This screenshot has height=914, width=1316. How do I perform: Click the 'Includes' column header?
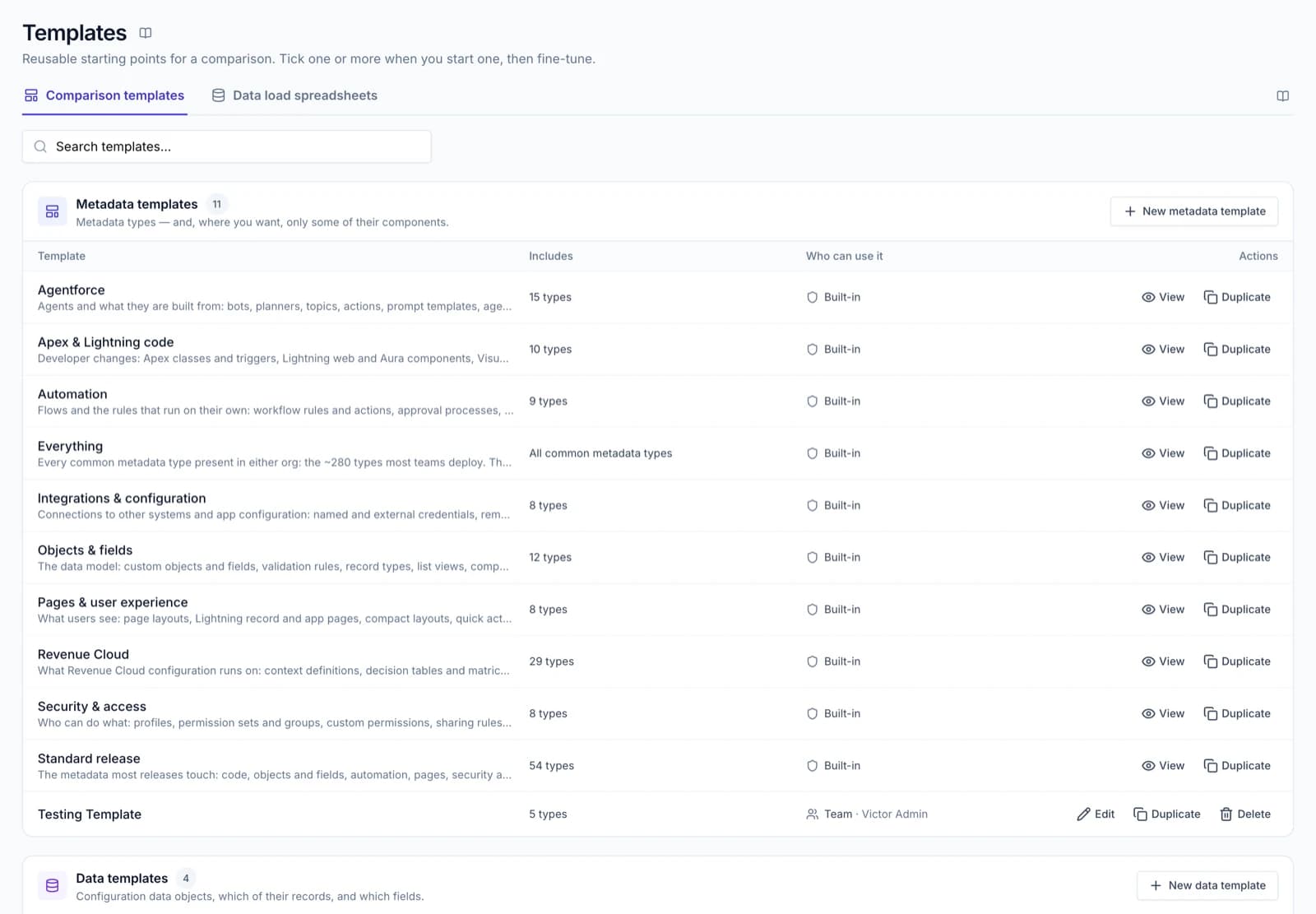click(x=551, y=256)
